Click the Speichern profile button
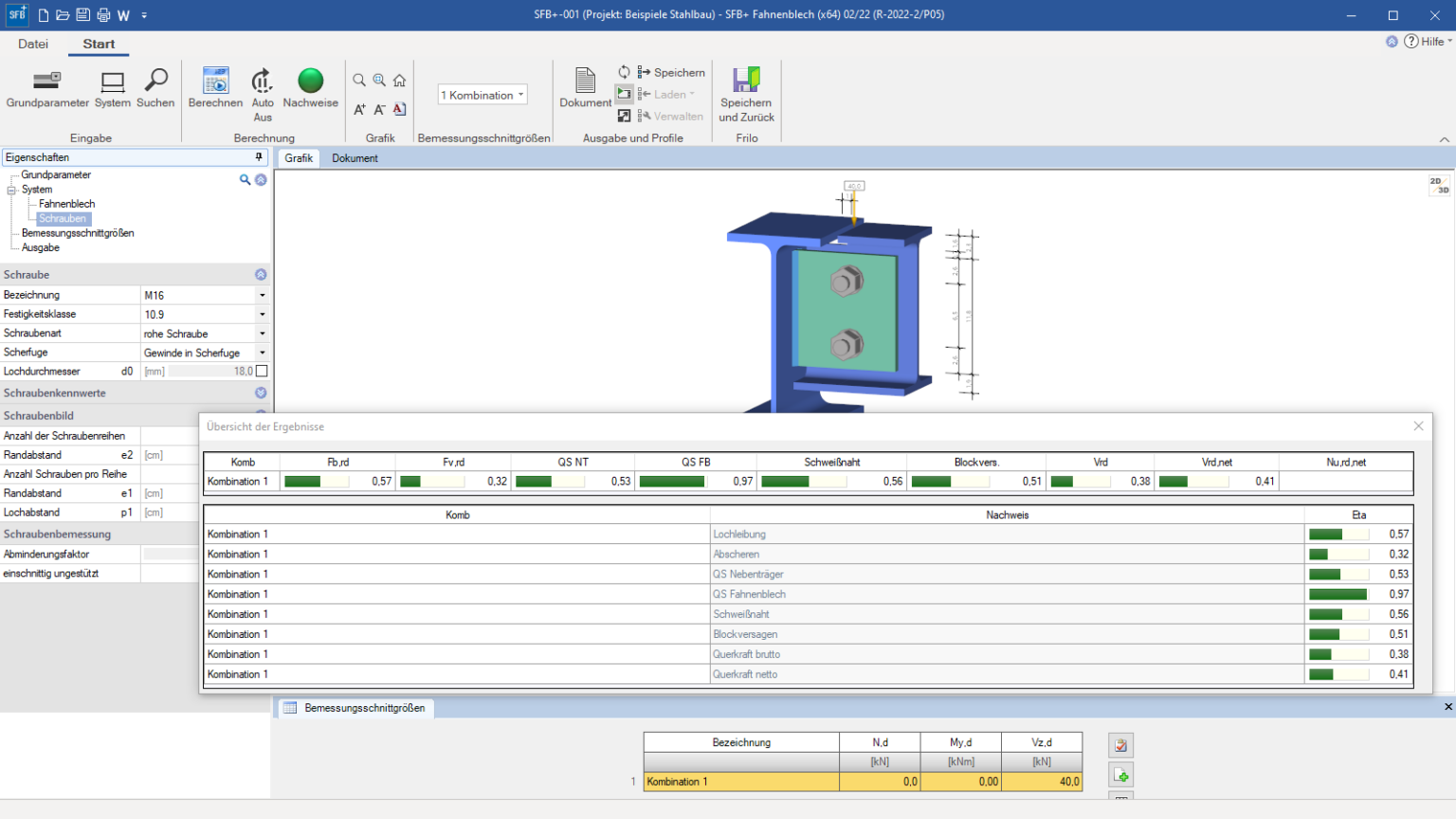 tap(671, 72)
